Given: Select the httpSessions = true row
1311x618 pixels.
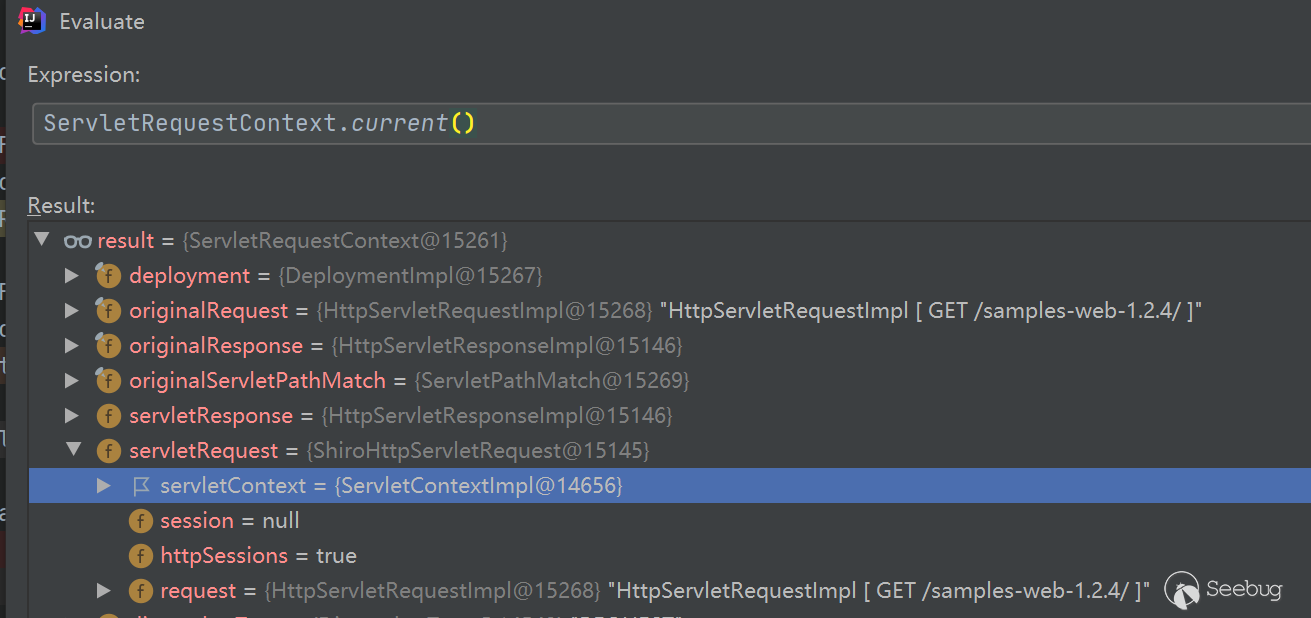Looking at the screenshot, I should [258, 556].
